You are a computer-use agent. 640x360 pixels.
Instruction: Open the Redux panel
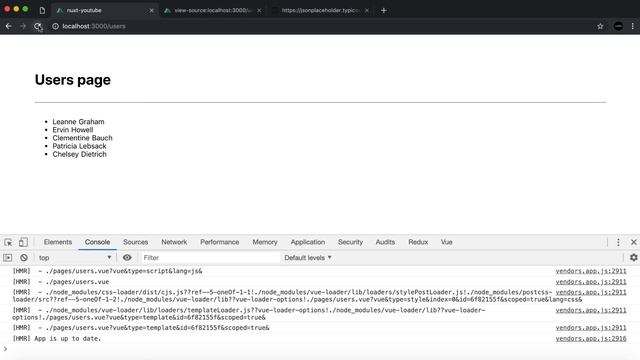click(x=418, y=242)
